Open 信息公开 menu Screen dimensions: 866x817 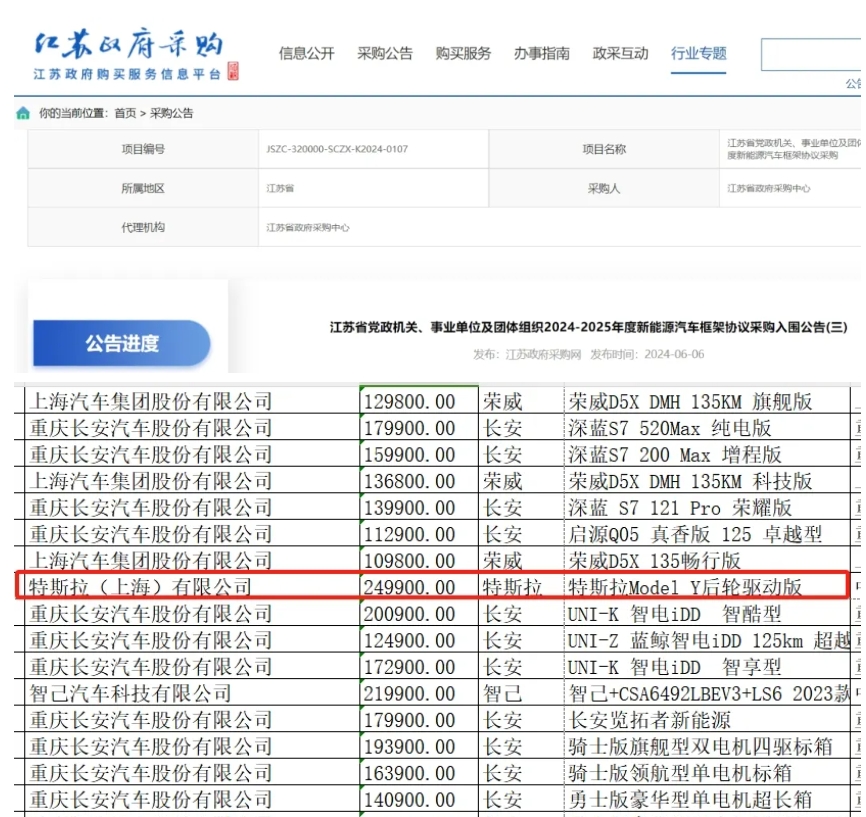307,54
